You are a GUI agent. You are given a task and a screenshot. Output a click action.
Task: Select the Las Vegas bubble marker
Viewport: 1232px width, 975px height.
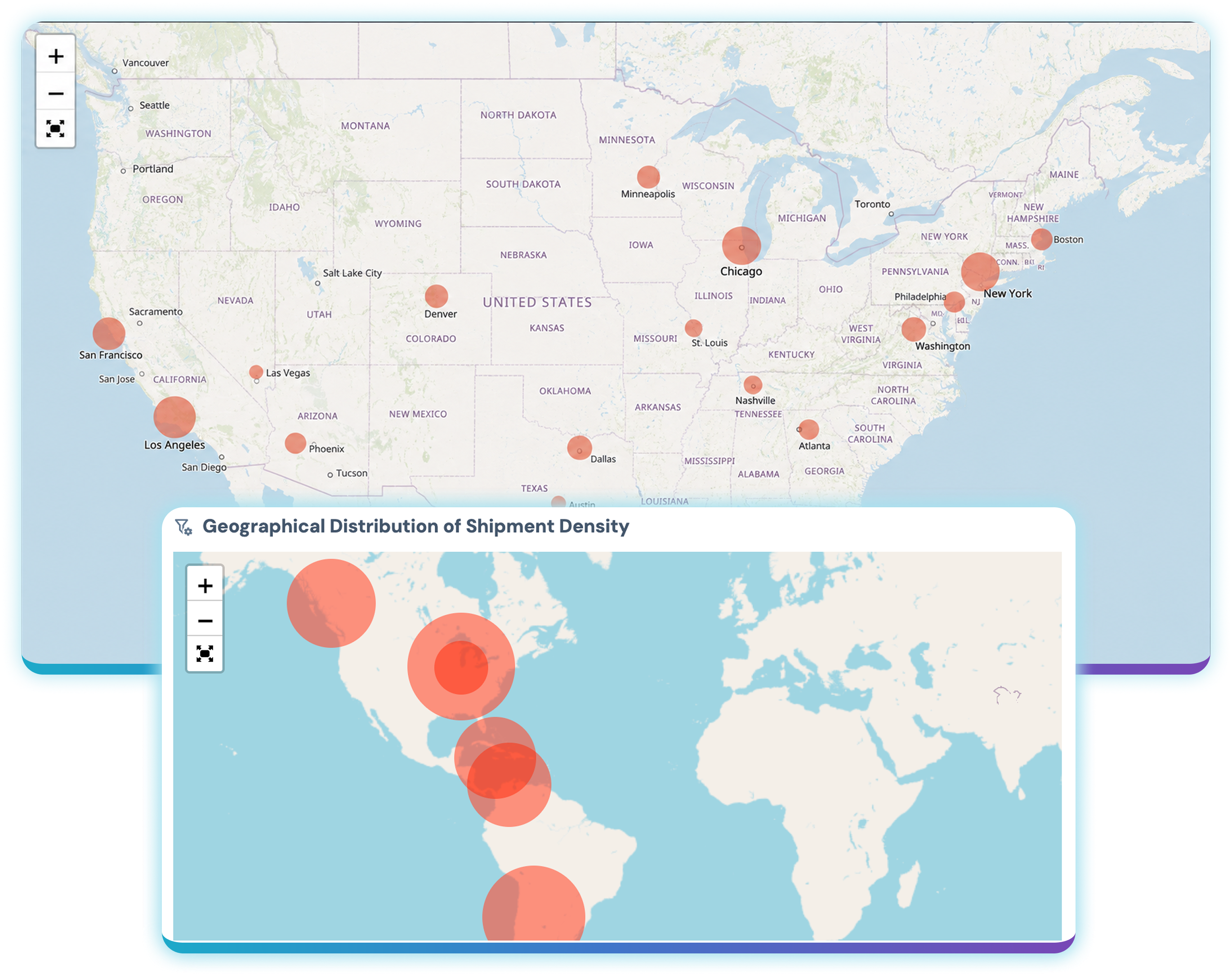(256, 371)
